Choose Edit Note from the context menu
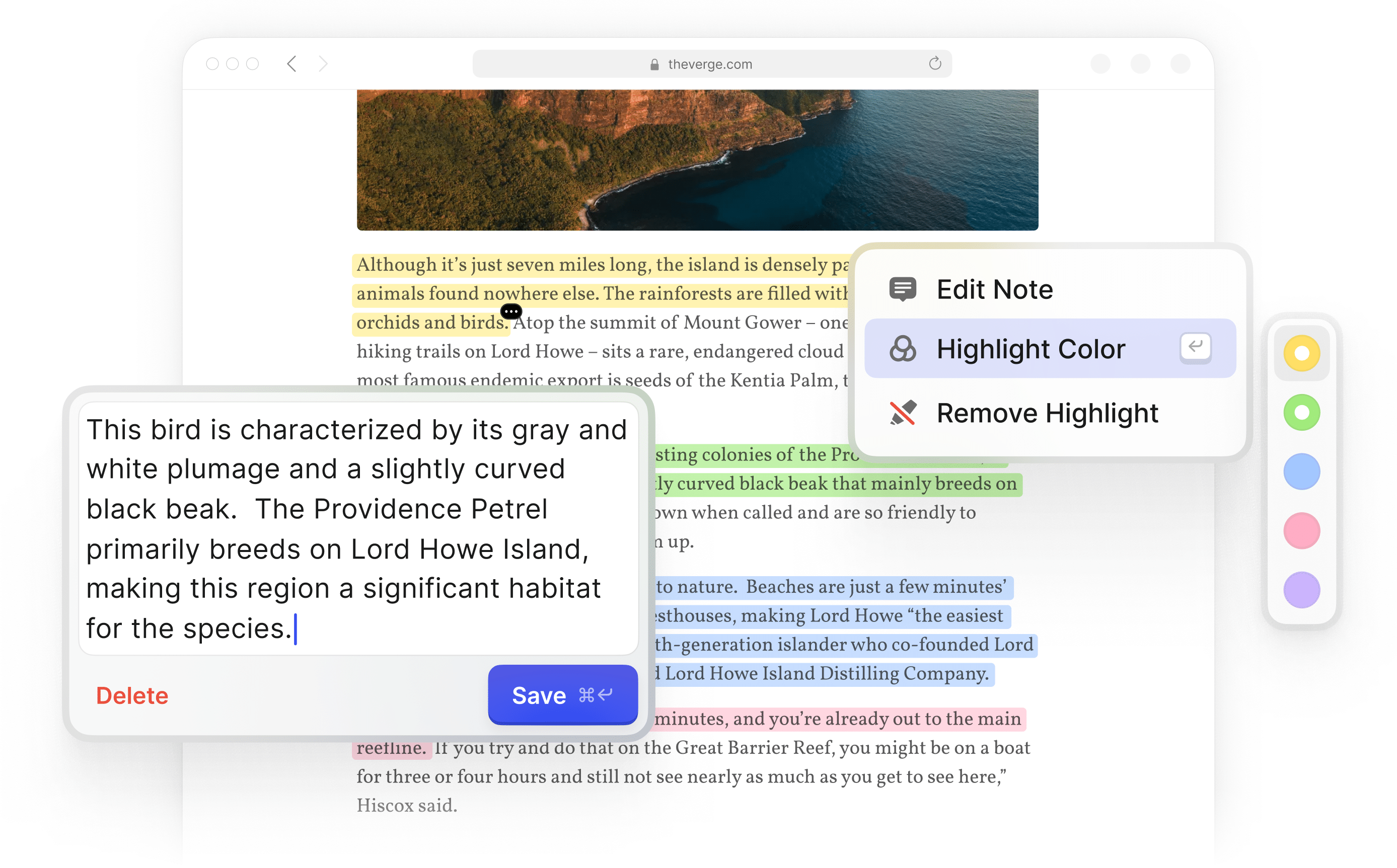The height and width of the screenshot is (868, 1397). pyautogui.click(x=1050, y=289)
